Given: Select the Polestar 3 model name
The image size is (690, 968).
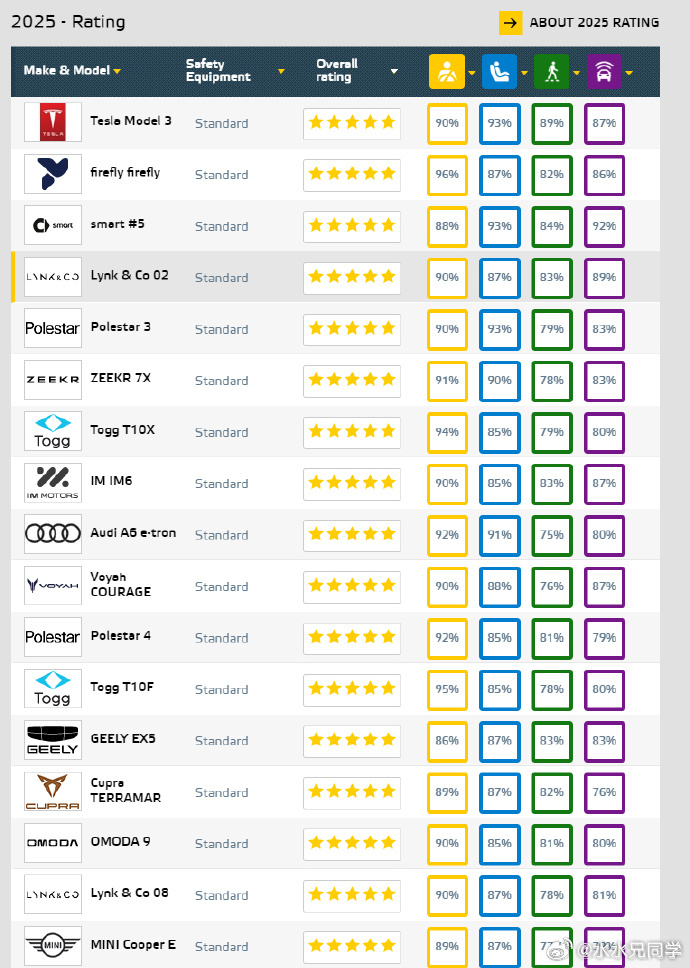Looking at the screenshot, I should click(x=120, y=327).
